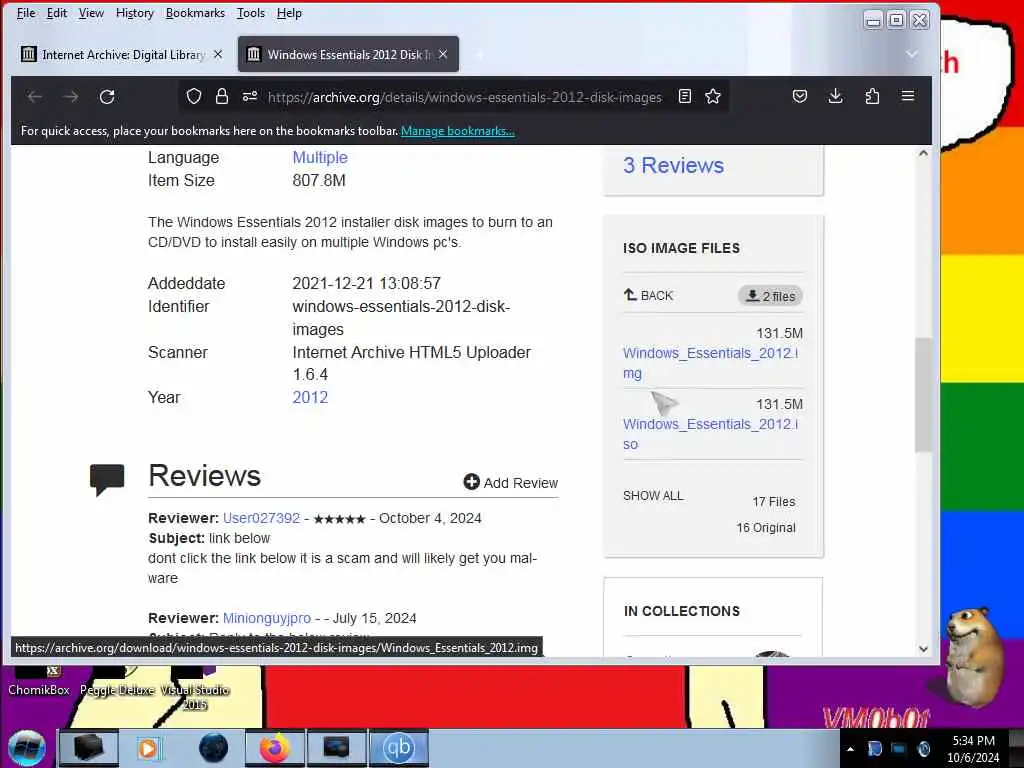Go back with the back arrow
The width and height of the screenshot is (1024, 768).
35,97
